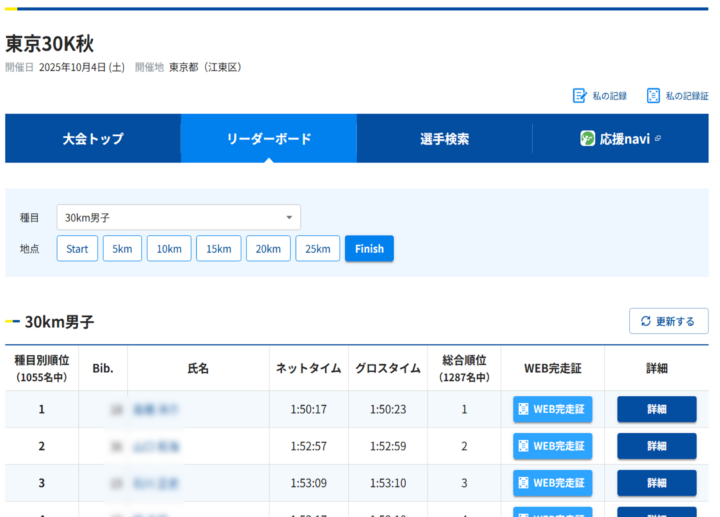Image resolution: width=720 pixels, height=517 pixels.
Task: Click the 私の記録証 certificate icon
Action: click(653, 96)
